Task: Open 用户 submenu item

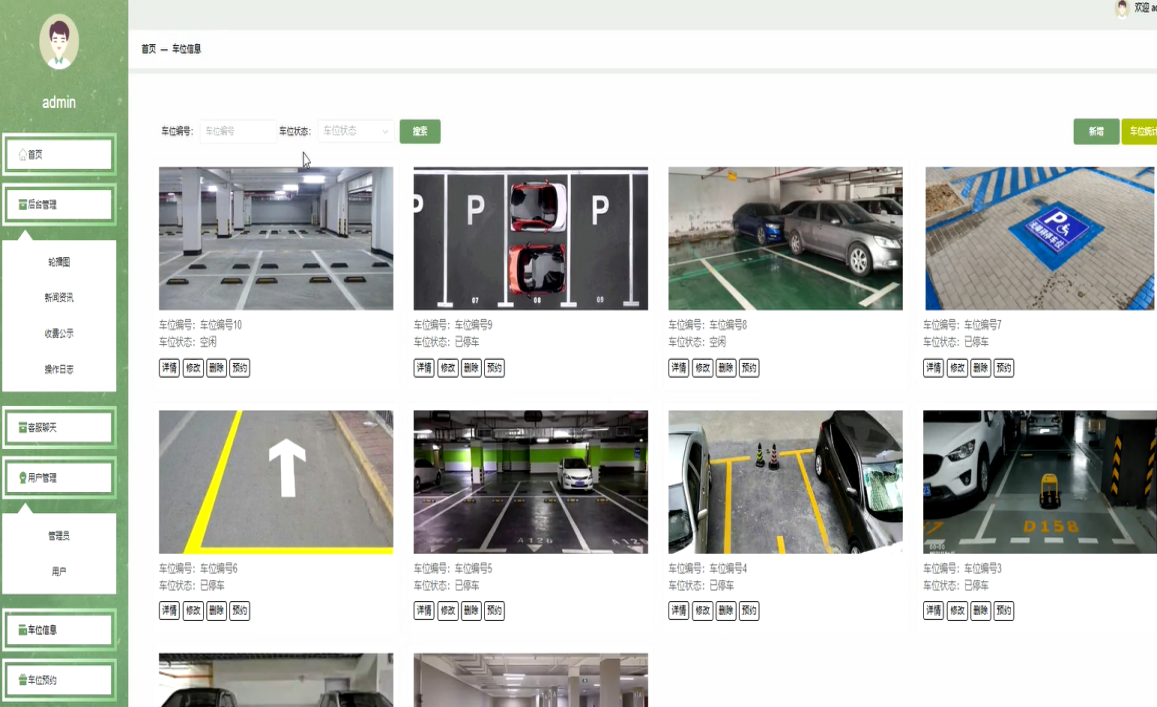Action: pyautogui.click(x=59, y=571)
